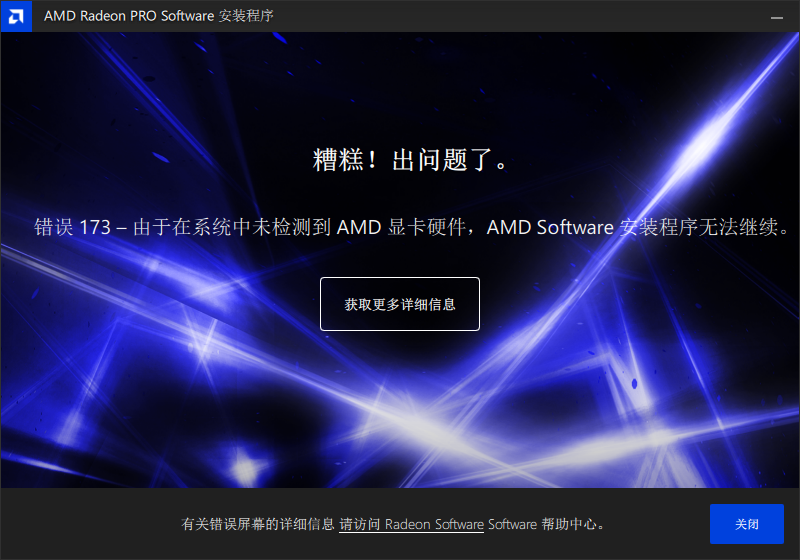Click the empty title bar area
The height and width of the screenshot is (560, 800).
pos(510,16)
